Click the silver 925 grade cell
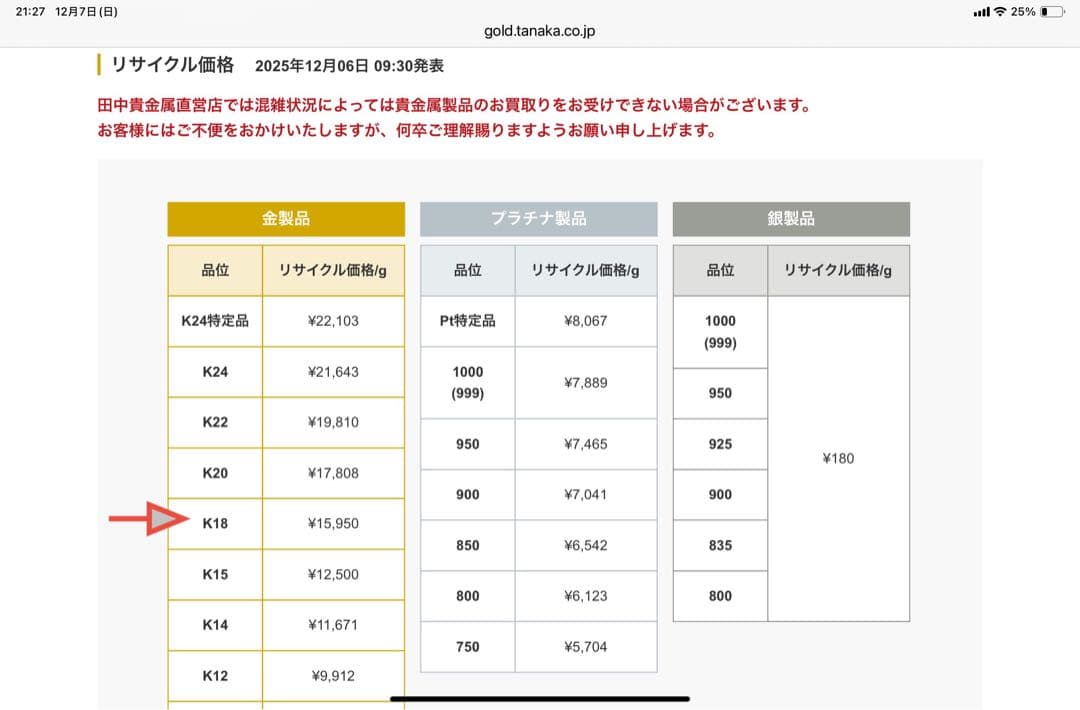The height and width of the screenshot is (710, 1080). coord(720,444)
